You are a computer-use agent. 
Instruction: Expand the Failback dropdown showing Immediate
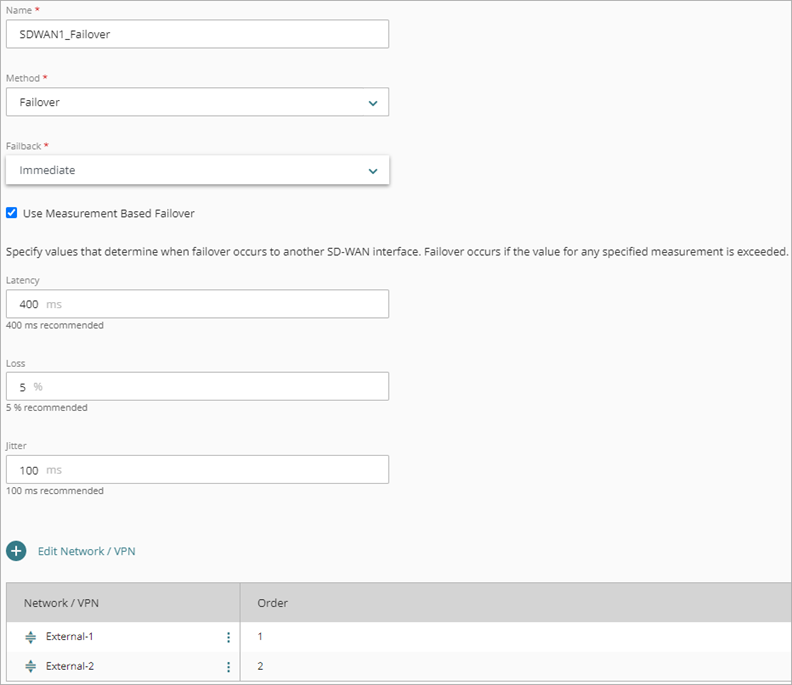click(x=196, y=170)
